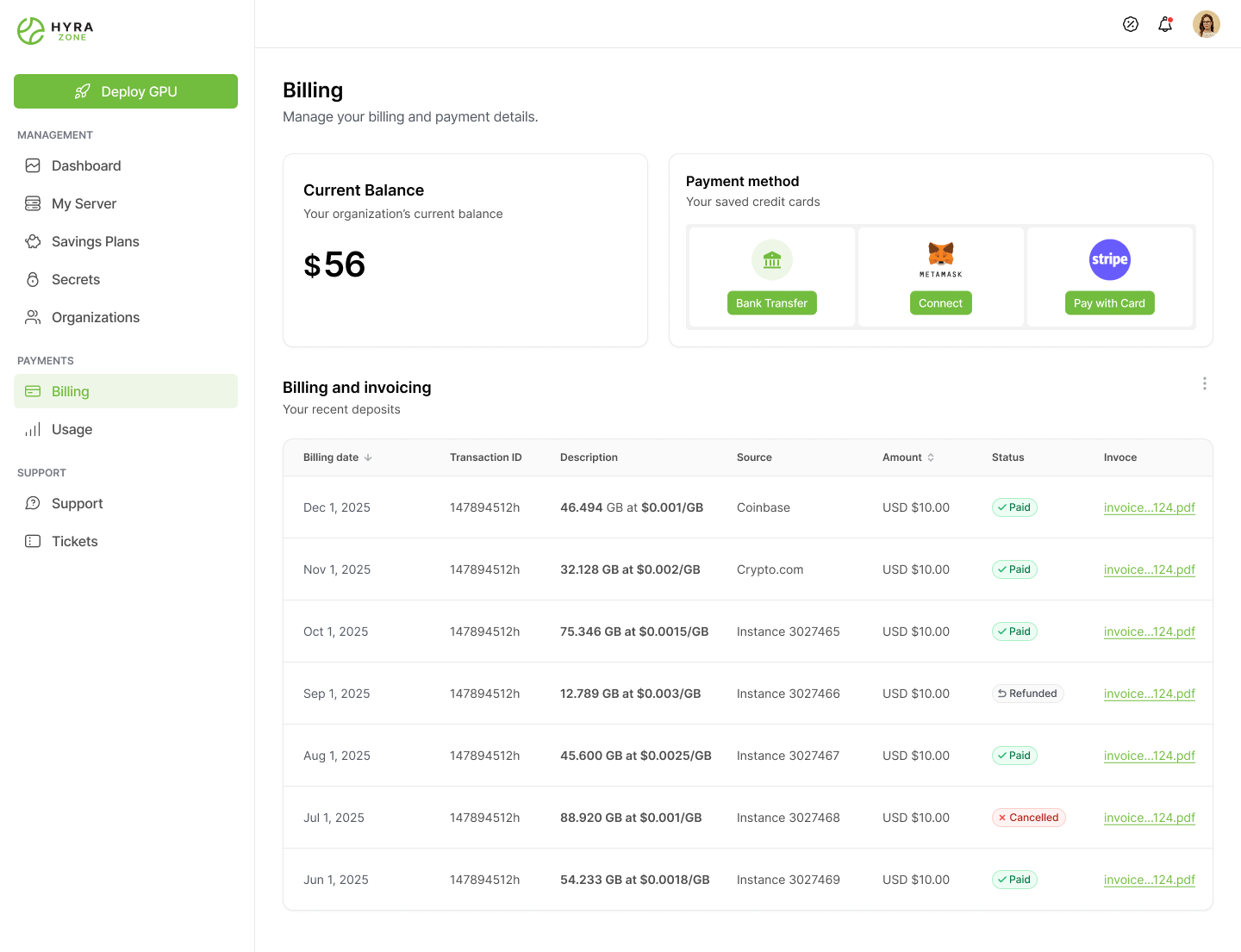1241x952 pixels.
Task: Click the Bank Transfer button
Action: [x=772, y=303]
